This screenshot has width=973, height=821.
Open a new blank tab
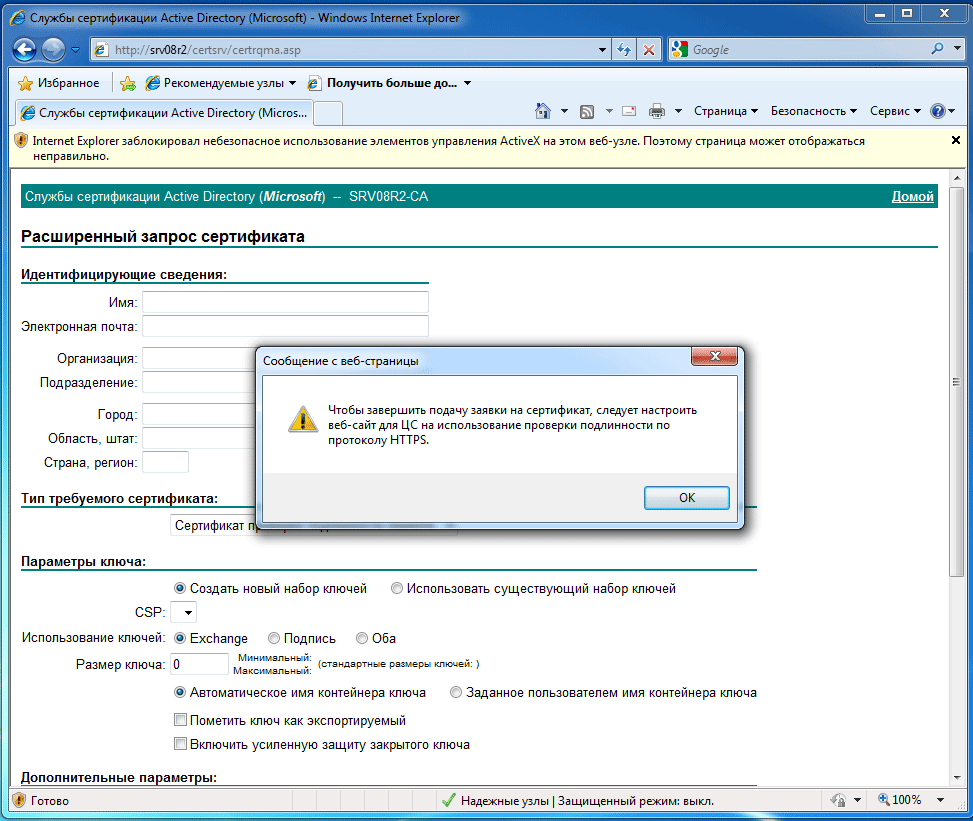(328, 114)
